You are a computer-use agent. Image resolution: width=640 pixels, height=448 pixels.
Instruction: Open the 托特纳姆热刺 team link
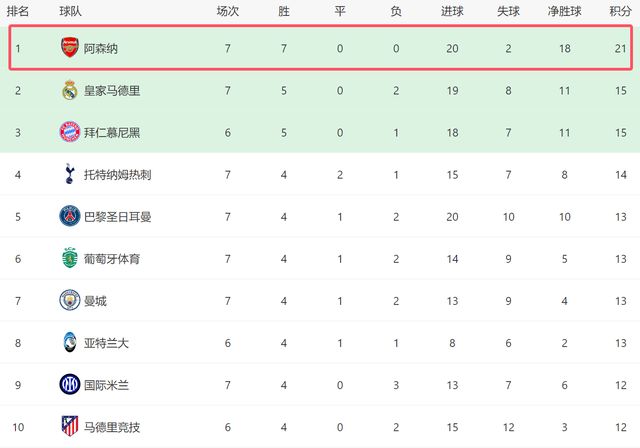pyautogui.click(x=118, y=175)
